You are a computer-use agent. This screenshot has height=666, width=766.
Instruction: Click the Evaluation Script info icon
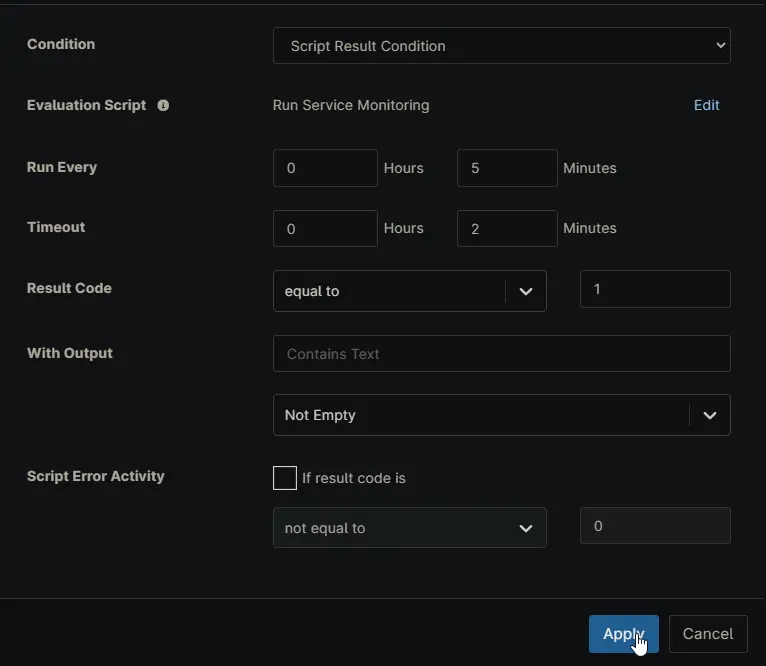(x=163, y=105)
